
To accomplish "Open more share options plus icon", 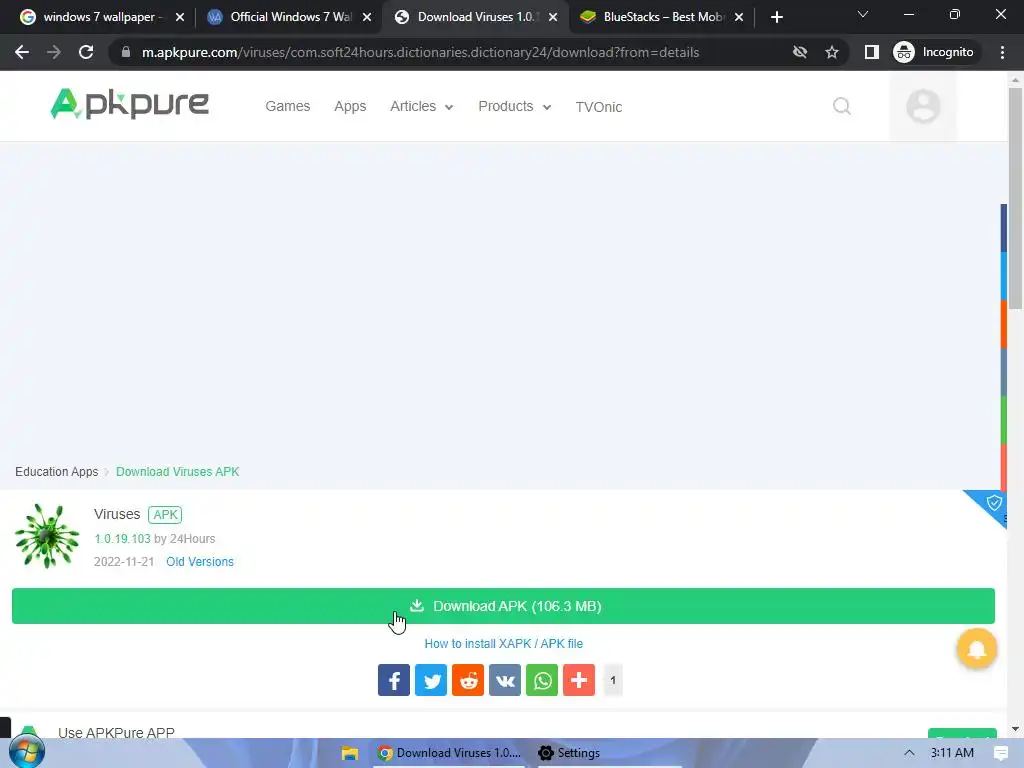I will tap(579, 680).
